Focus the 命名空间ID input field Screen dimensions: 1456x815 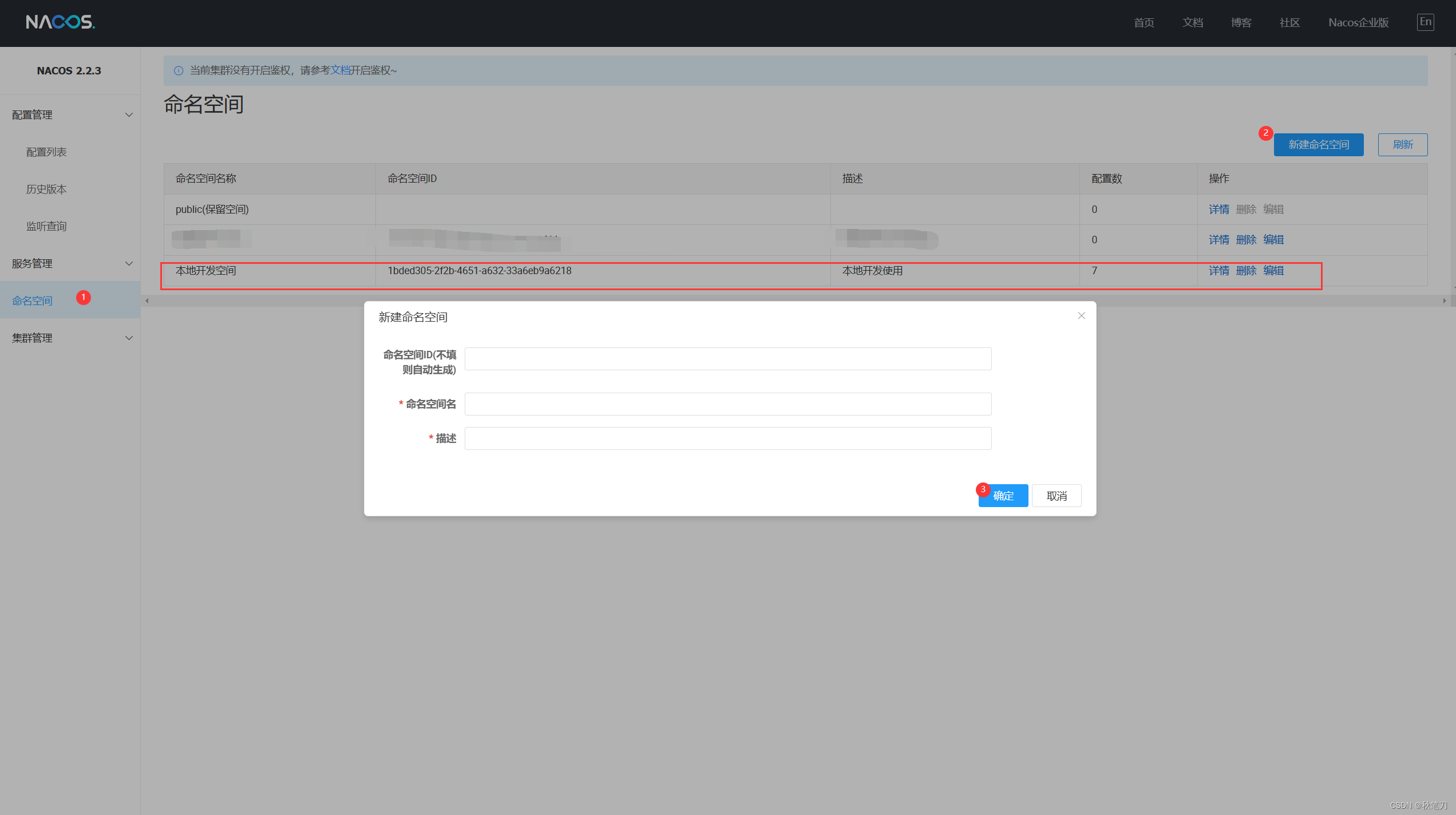tap(727, 359)
